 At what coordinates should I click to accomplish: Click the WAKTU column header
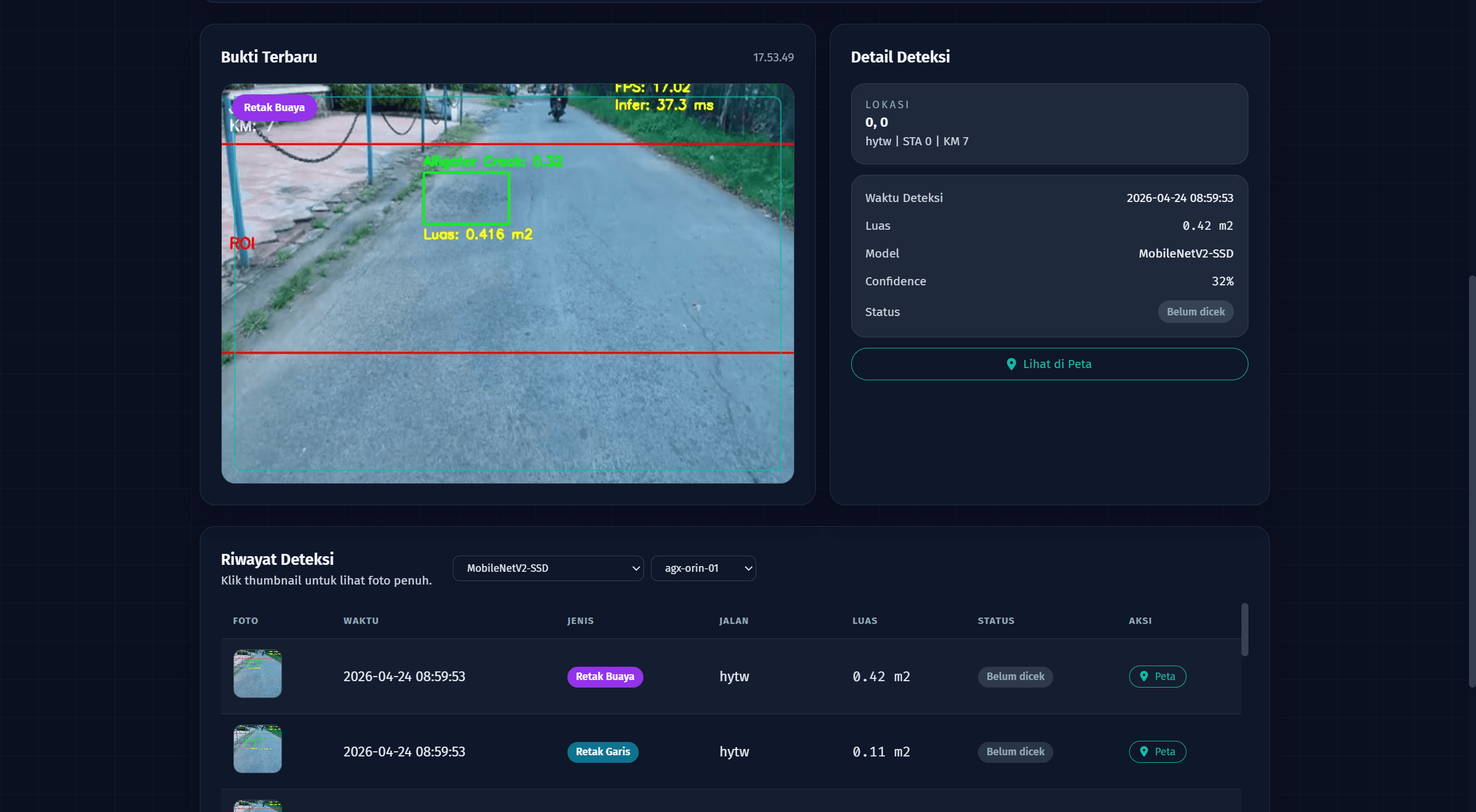point(361,620)
